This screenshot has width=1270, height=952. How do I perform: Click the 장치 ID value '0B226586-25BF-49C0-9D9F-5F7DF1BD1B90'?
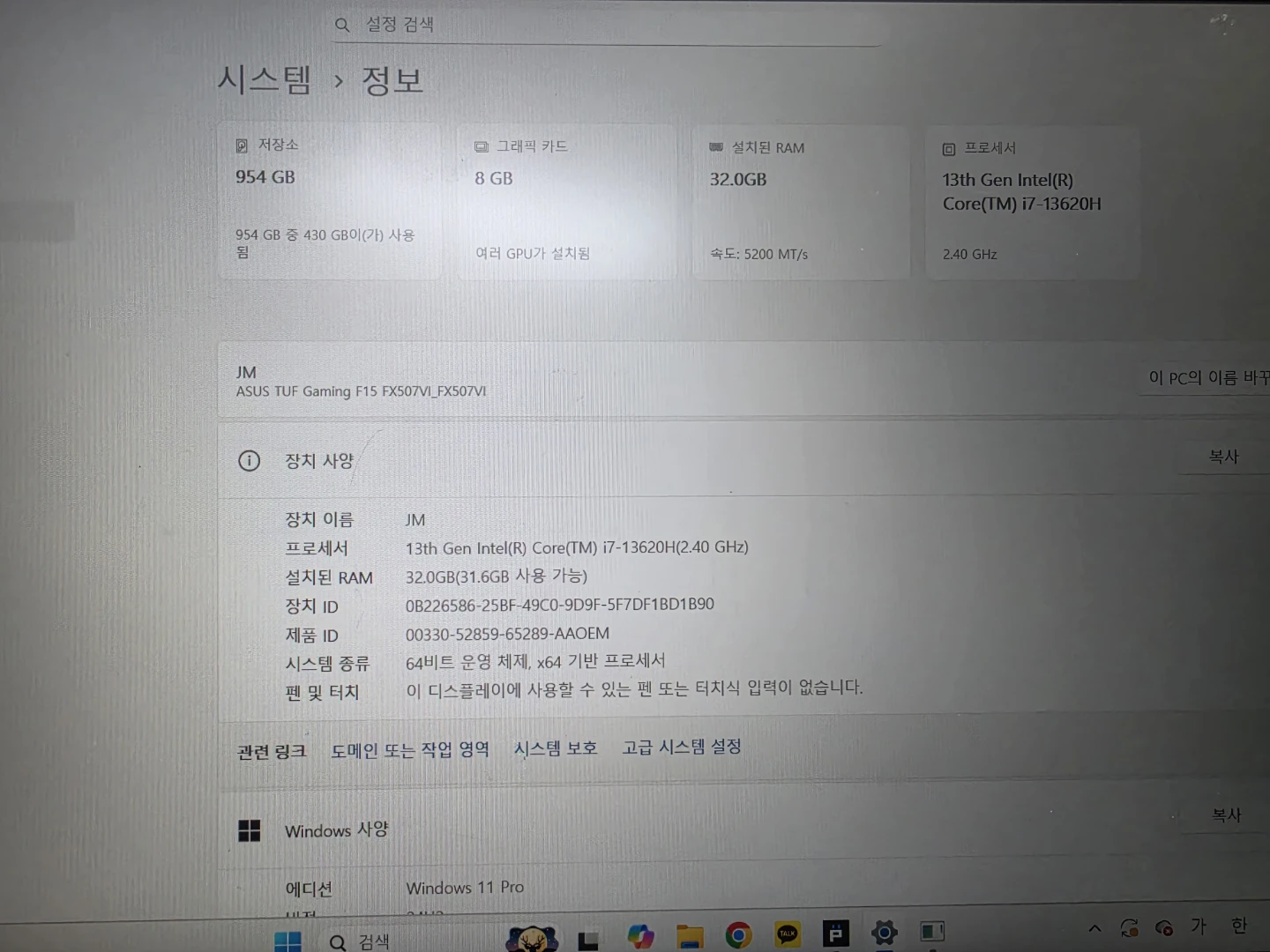[x=560, y=605]
